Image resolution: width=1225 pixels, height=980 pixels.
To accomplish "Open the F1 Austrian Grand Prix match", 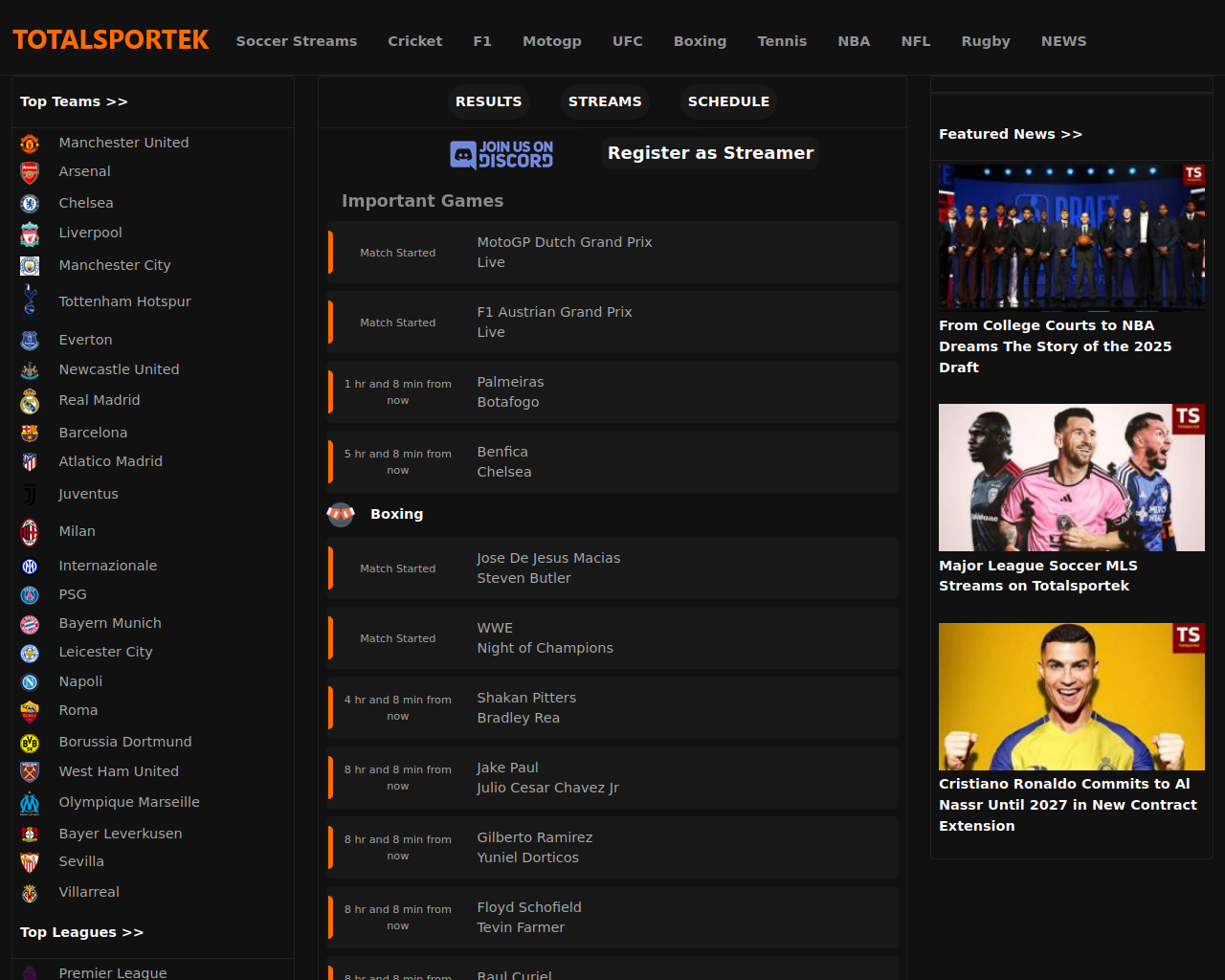I will [612, 323].
